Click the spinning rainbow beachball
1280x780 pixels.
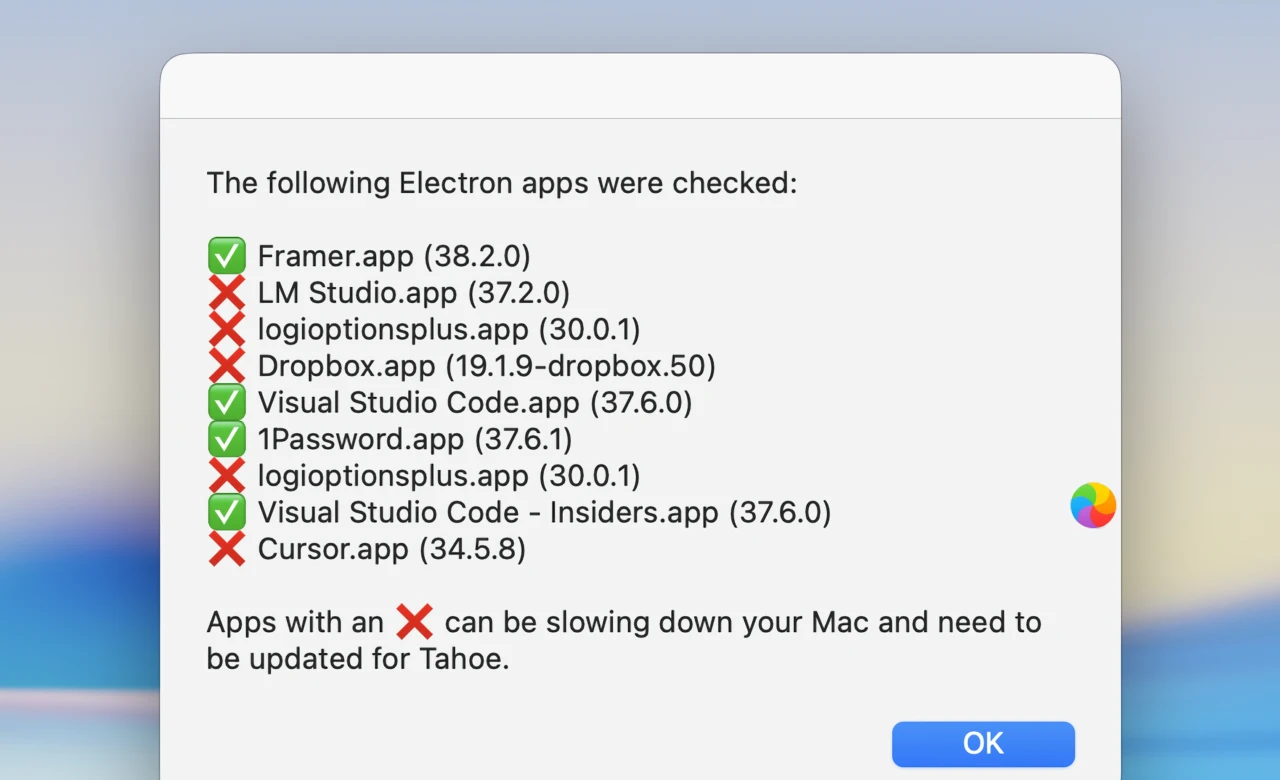[x=1093, y=505]
